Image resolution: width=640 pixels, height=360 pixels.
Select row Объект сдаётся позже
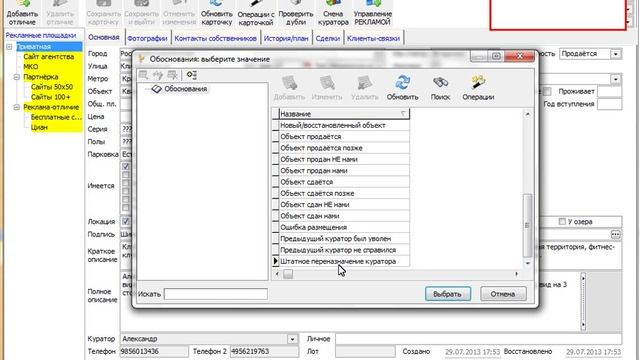coord(344,193)
